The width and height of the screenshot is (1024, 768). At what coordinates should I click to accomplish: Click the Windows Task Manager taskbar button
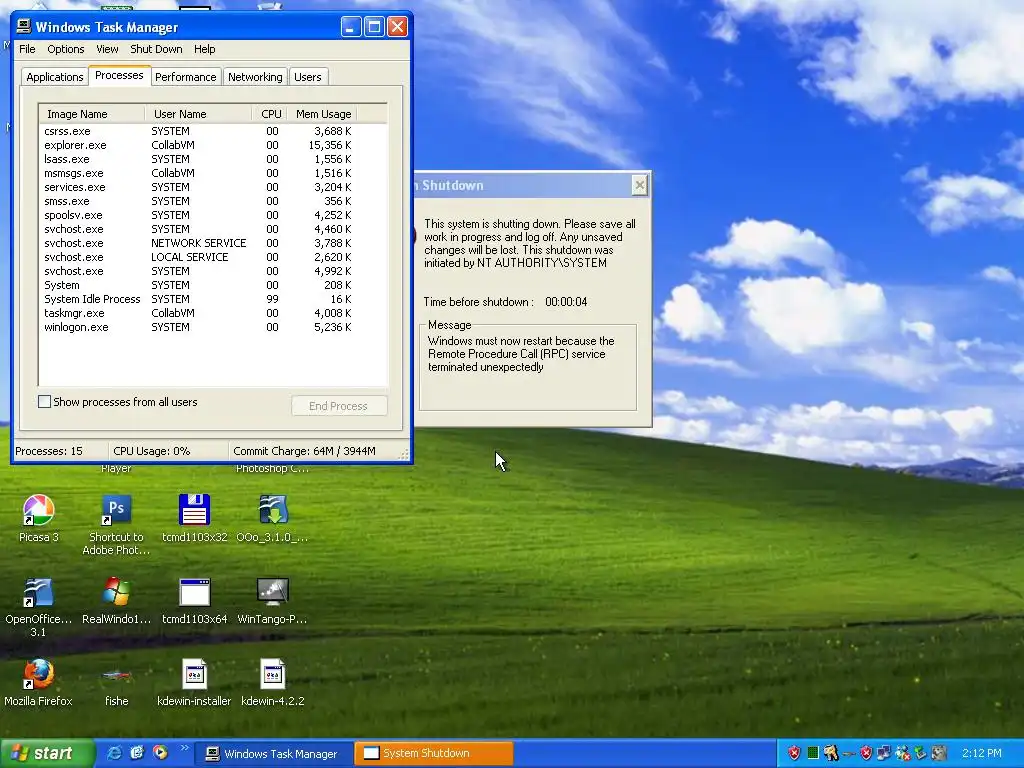[x=273, y=754]
